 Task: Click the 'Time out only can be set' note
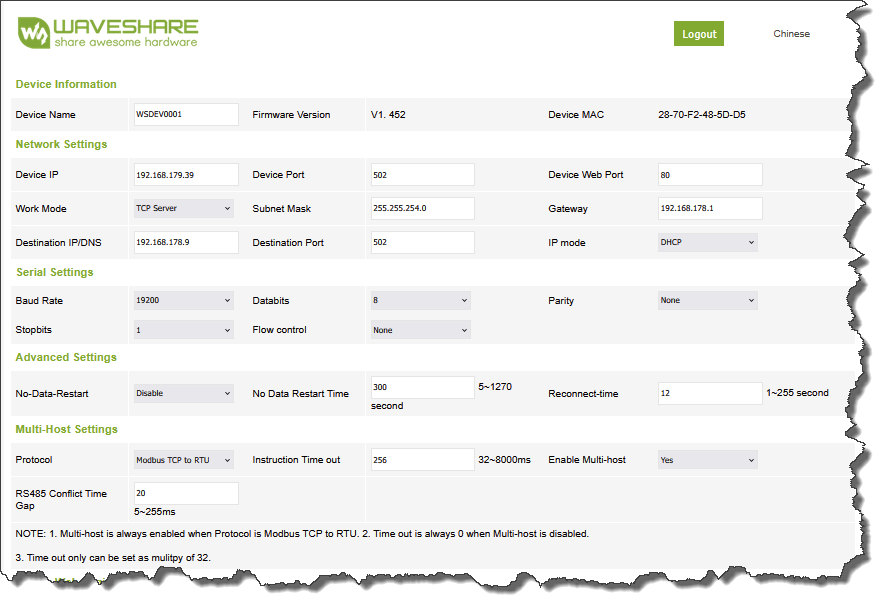113,558
